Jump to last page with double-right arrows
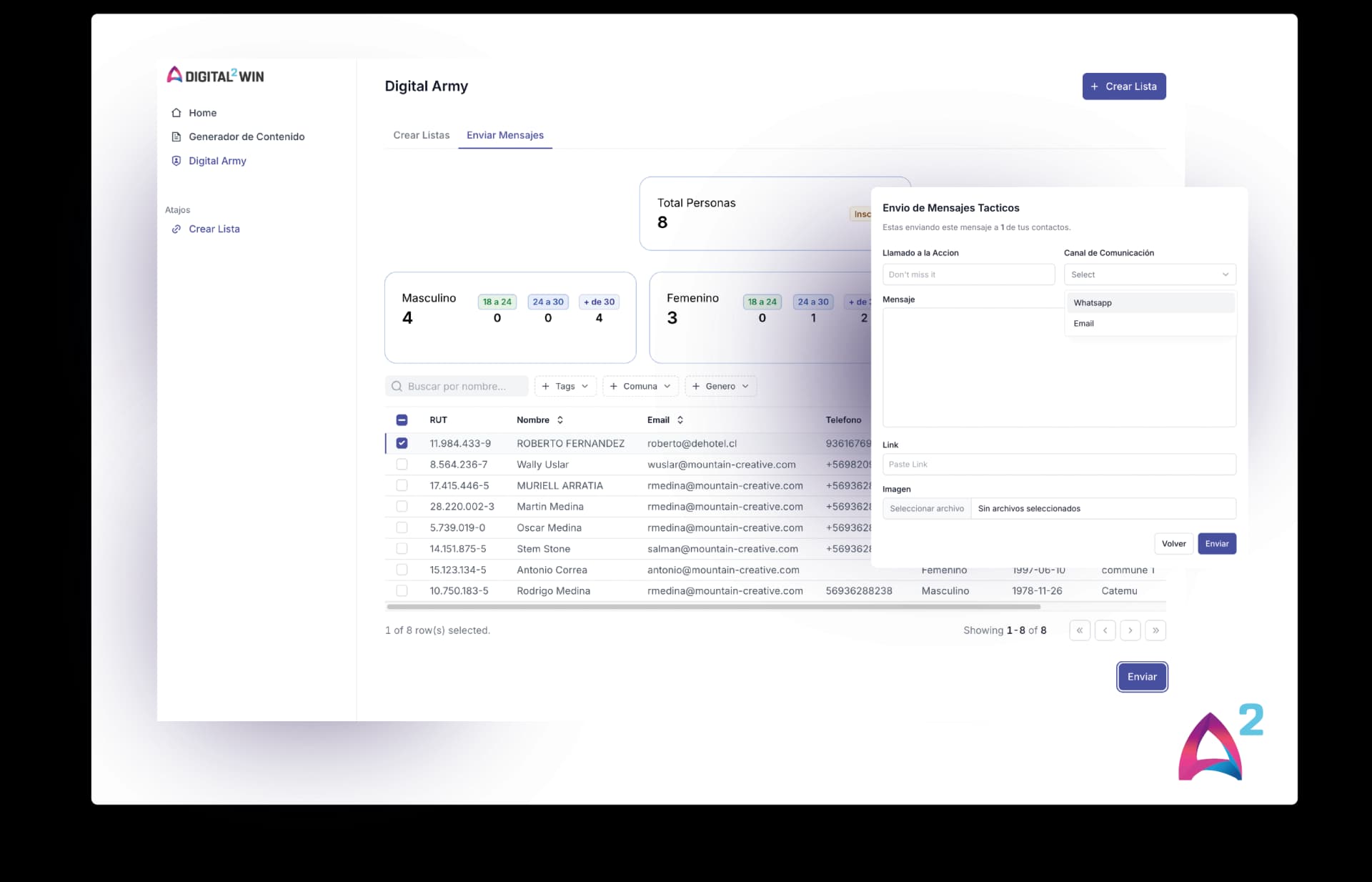The image size is (1372, 882). (x=1155, y=630)
